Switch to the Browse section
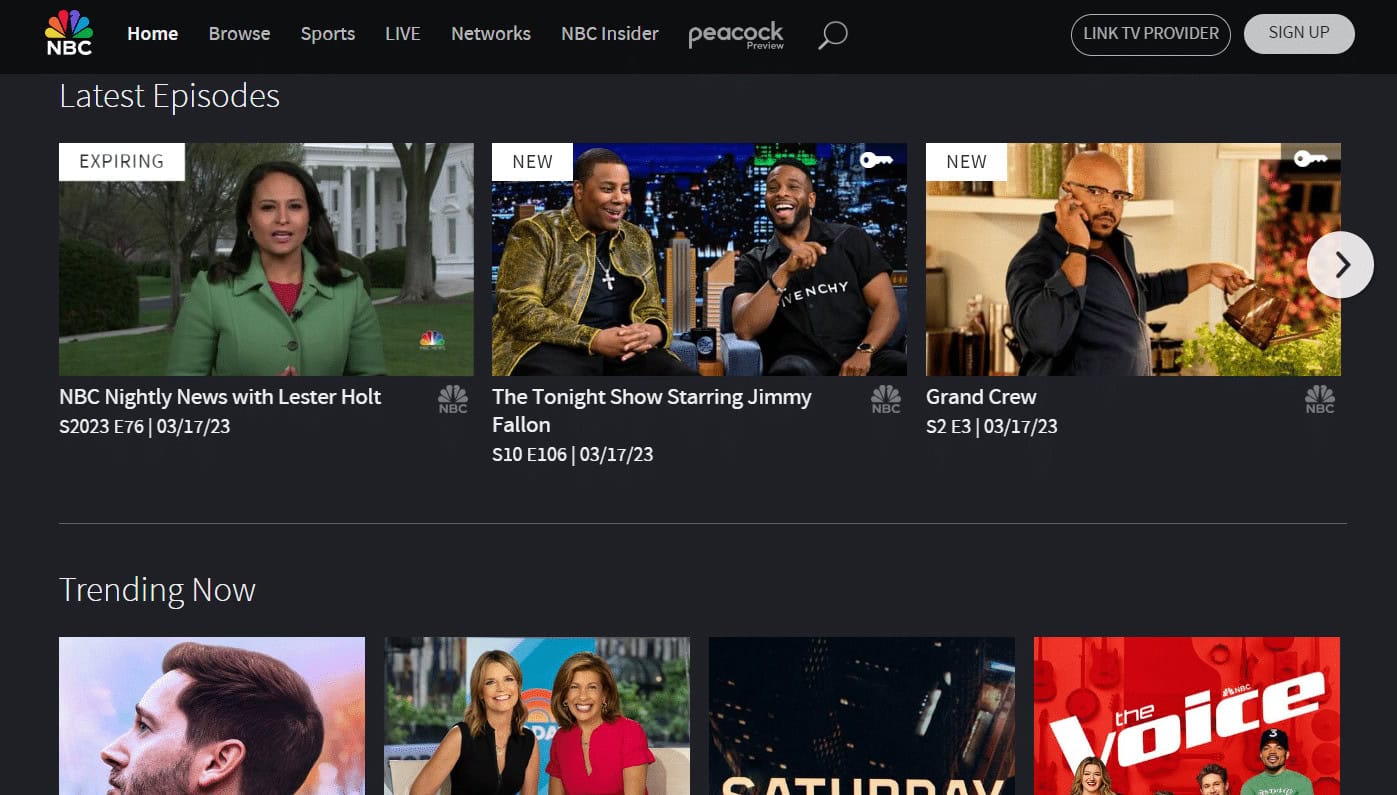Image resolution: width=1397 pixels, height=795 pixels. point(239,33)
